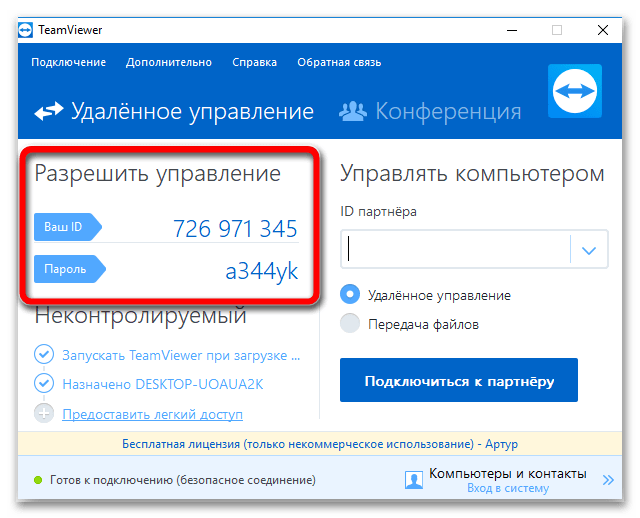
Task: Click the plus icon next to Предоставить легкий доступ
Action: point(44,413)
